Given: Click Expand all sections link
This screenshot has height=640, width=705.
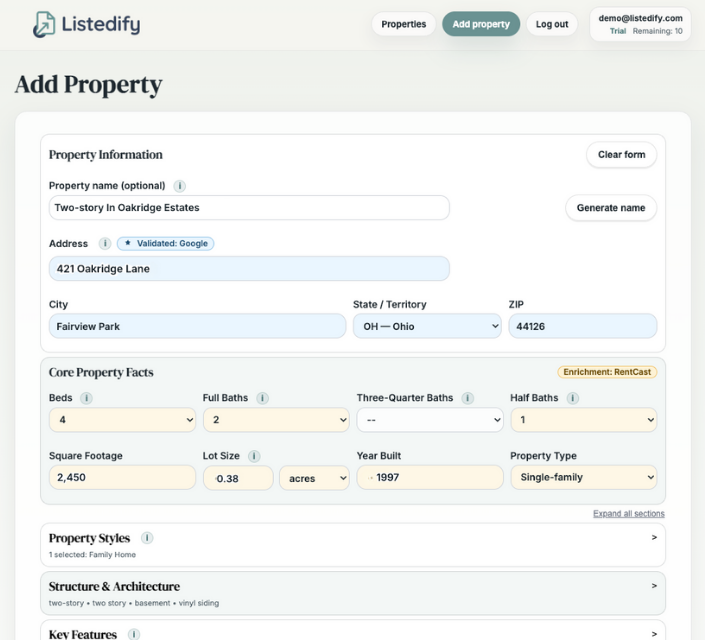Looking at the screenshot, I should click(629, 514).
